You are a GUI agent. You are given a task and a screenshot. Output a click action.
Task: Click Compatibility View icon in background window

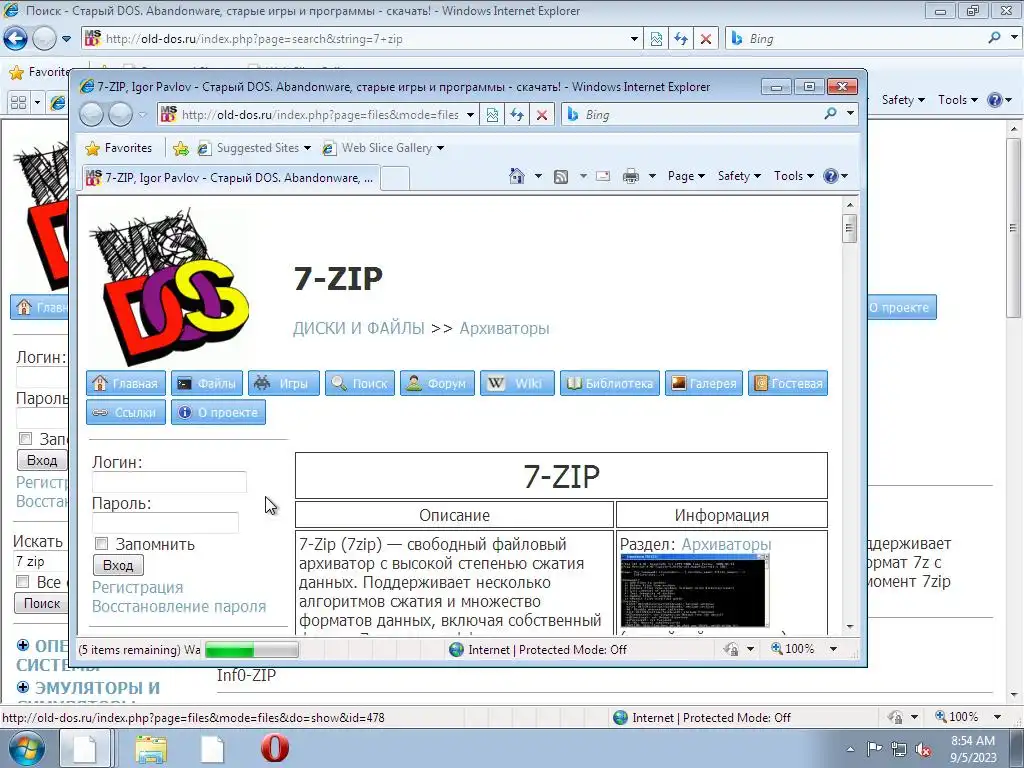coord(656,39)
